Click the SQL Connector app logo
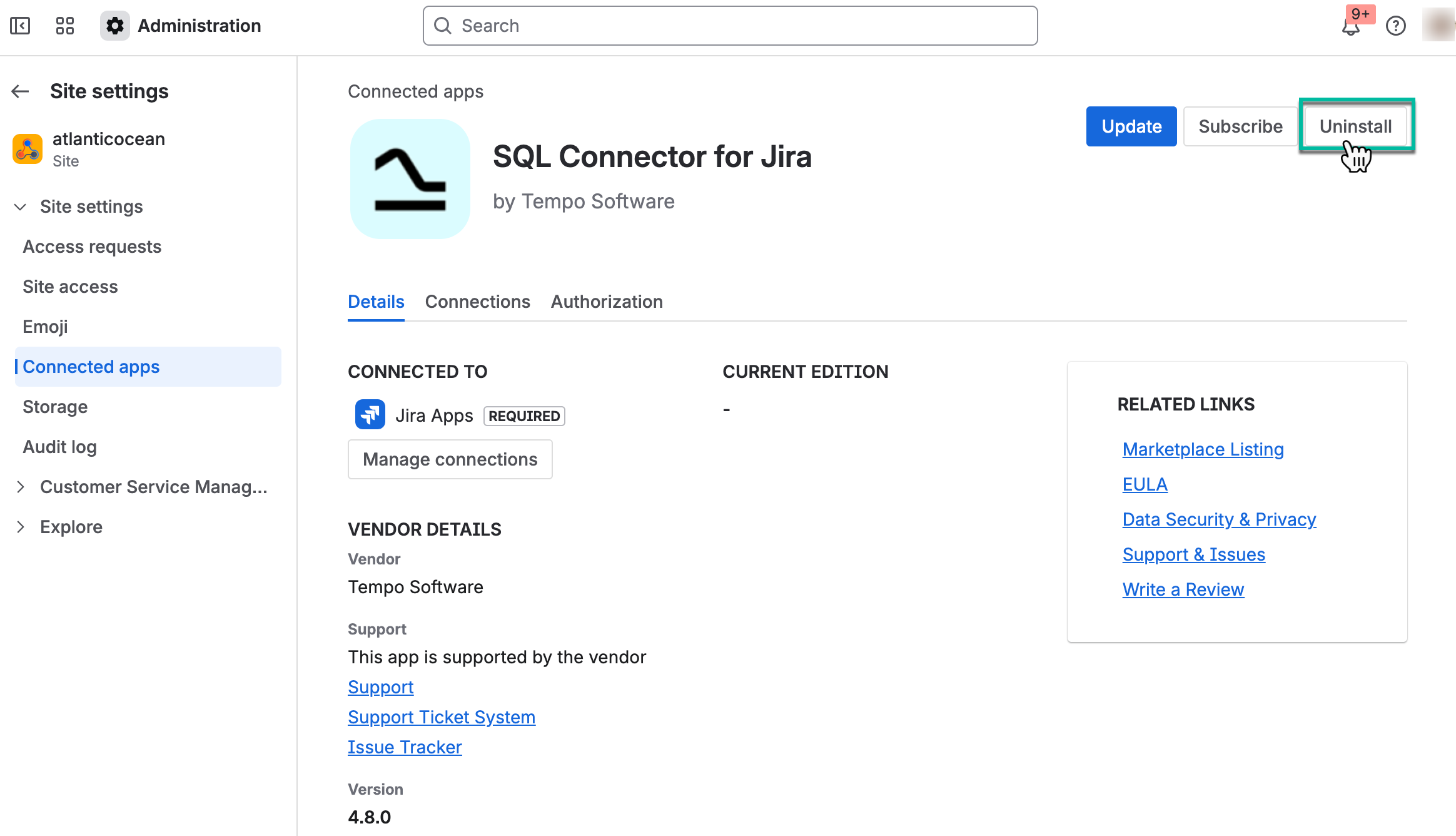The height and width of the screenshot is (836, 1456). pos(409,179)
